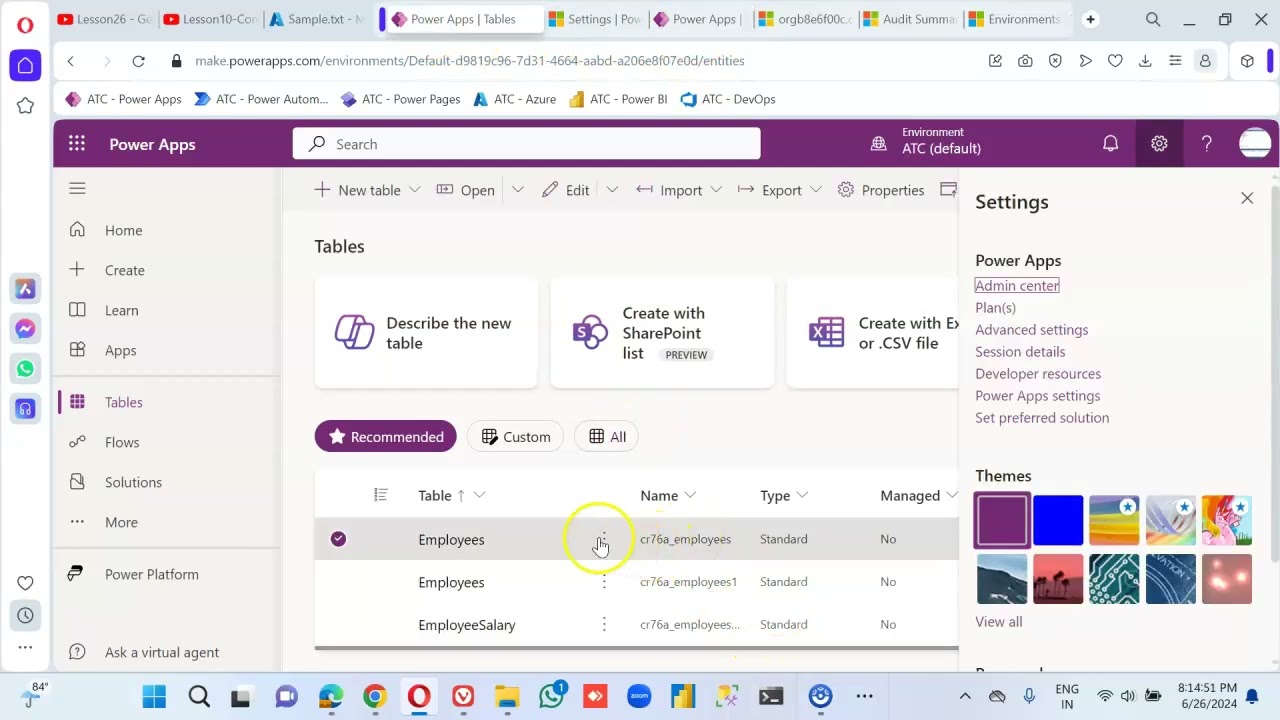Click Set preferred solution link

coord(1042,418)
